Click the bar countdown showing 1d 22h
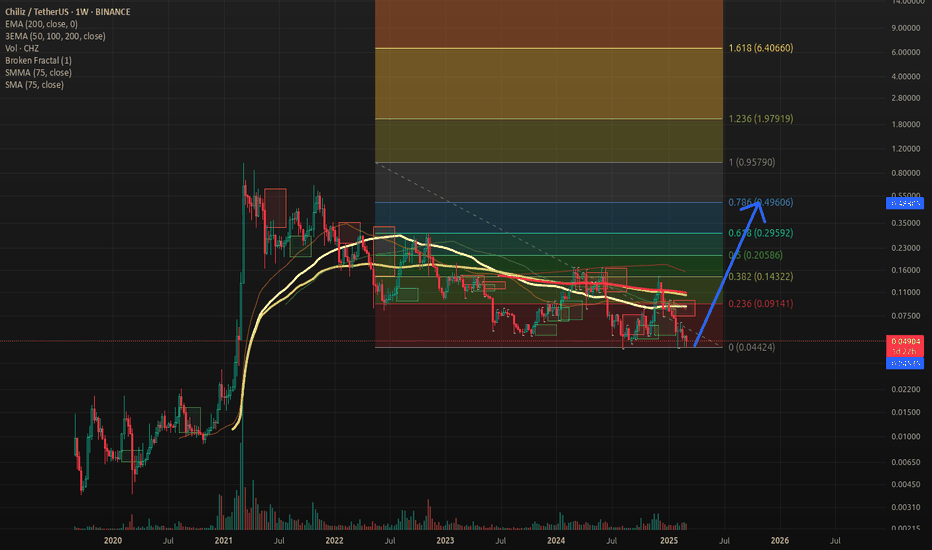 [x=905, y=351]
